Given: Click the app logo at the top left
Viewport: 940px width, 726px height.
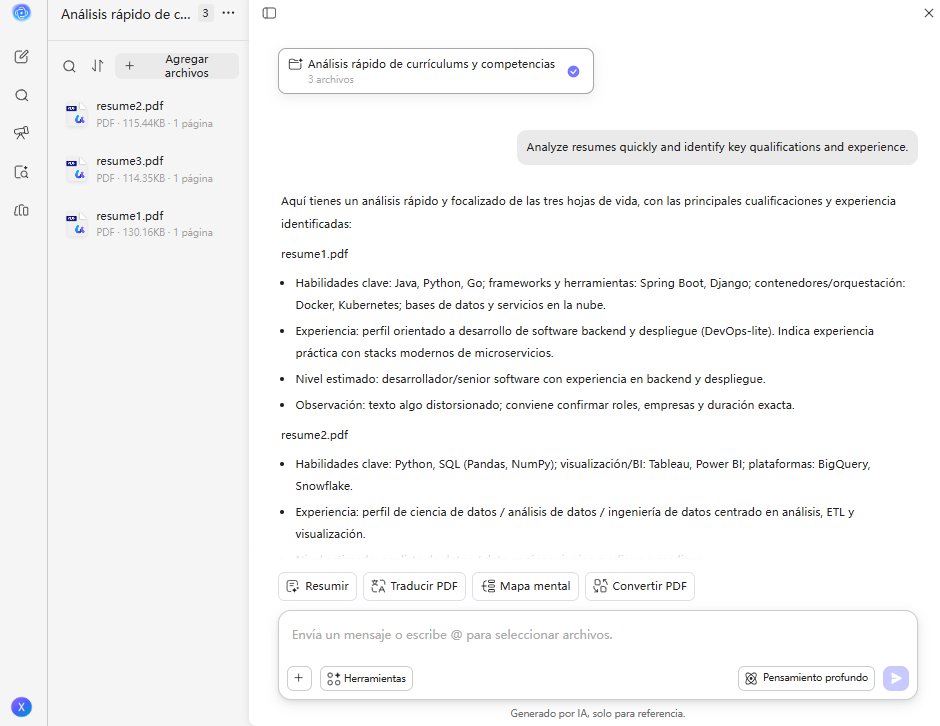Looking at the screenshot, I should pos(19,15).
